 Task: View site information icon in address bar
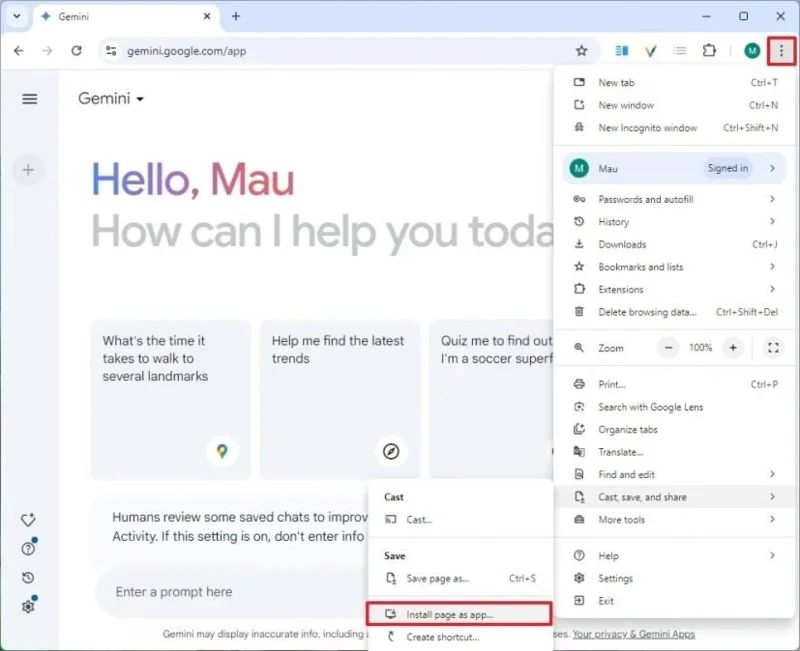click(x=111, y=51)
